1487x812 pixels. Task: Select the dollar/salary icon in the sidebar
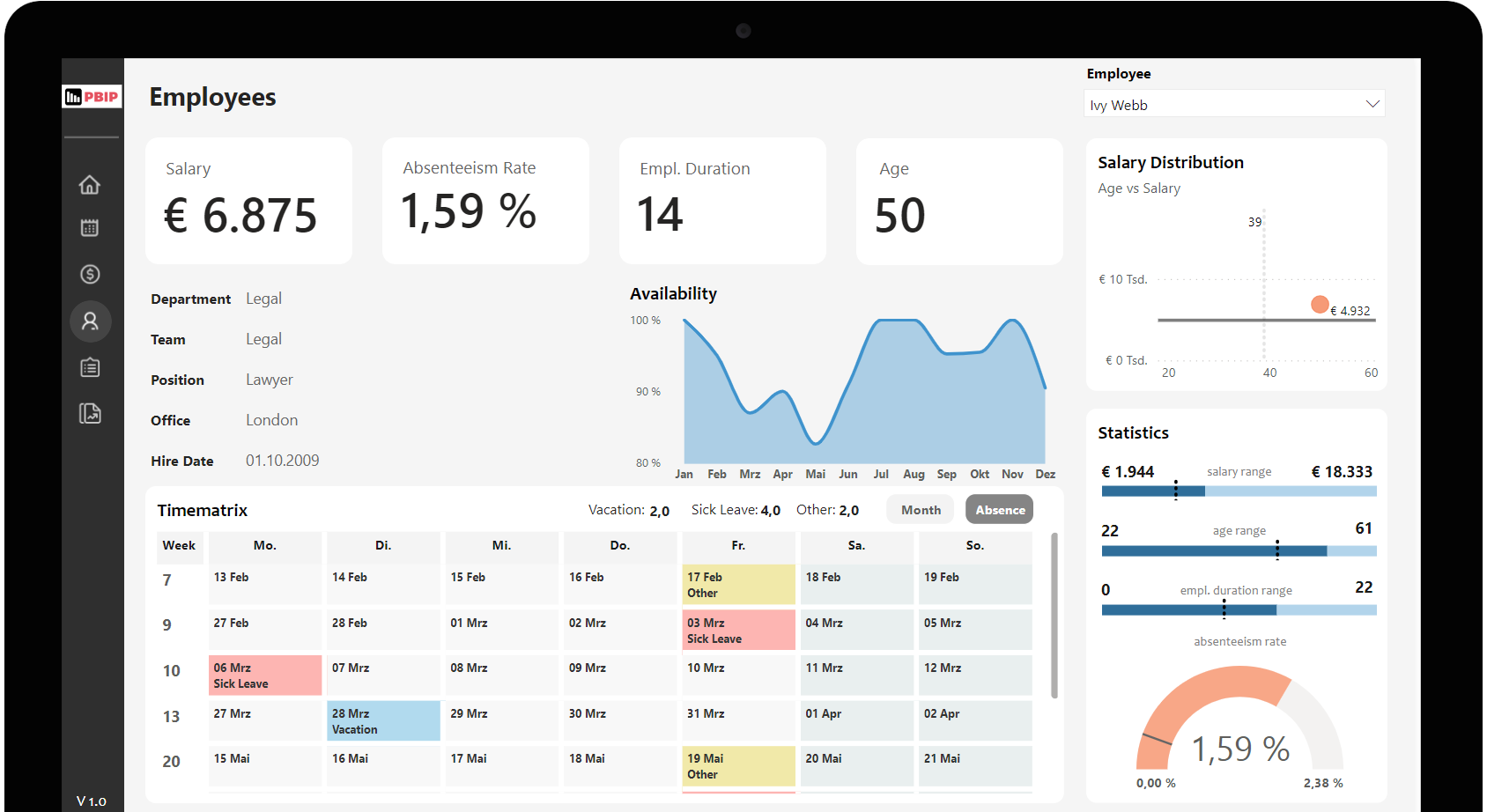pos(89,274)
